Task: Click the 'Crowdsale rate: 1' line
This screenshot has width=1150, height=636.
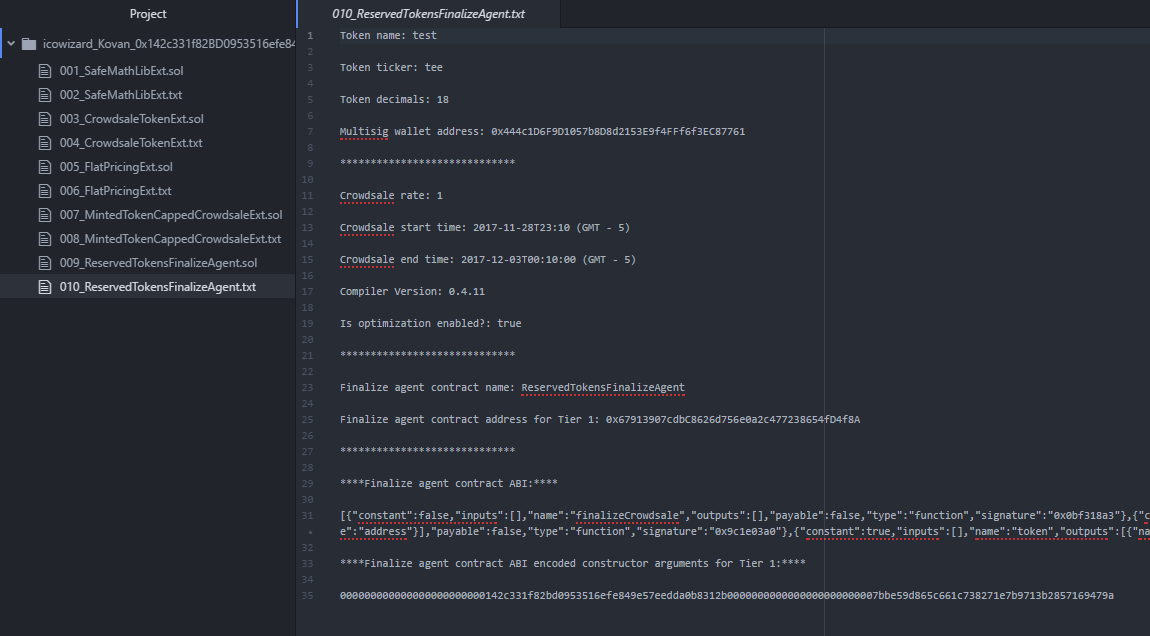Action: point(391,196)
